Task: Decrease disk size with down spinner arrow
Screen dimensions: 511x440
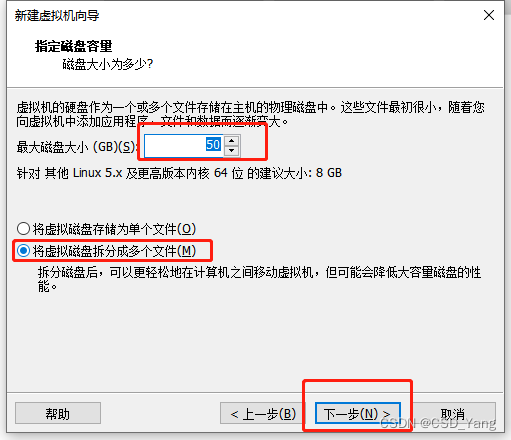Action: point(232,151)
